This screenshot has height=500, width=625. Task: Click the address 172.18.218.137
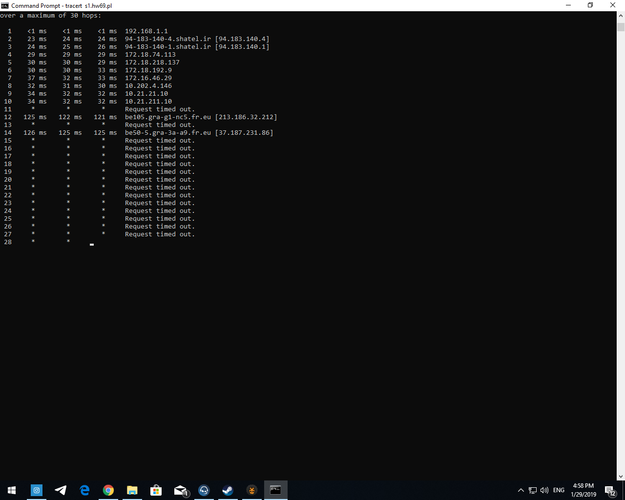(152, 63)
